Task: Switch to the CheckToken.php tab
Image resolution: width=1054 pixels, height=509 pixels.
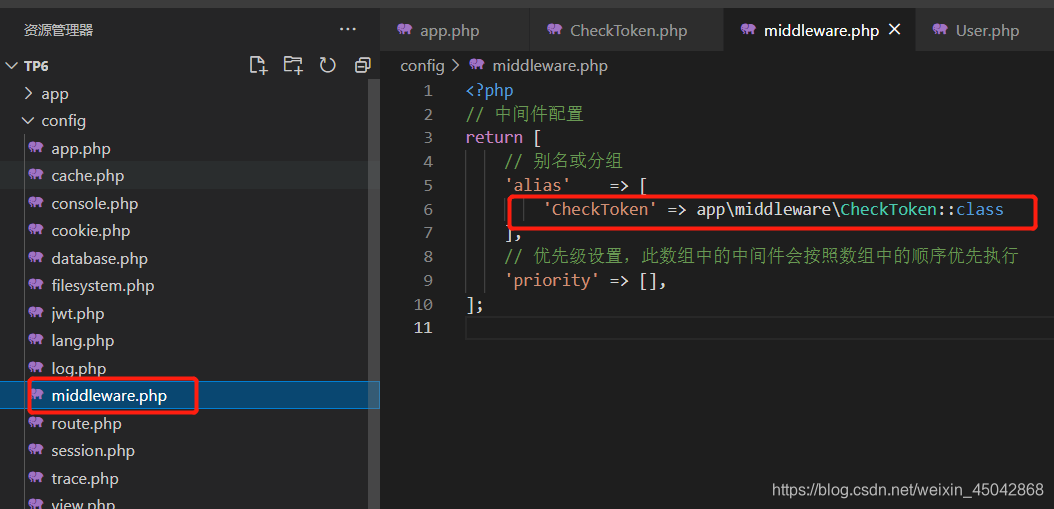Action: [628, 31]
